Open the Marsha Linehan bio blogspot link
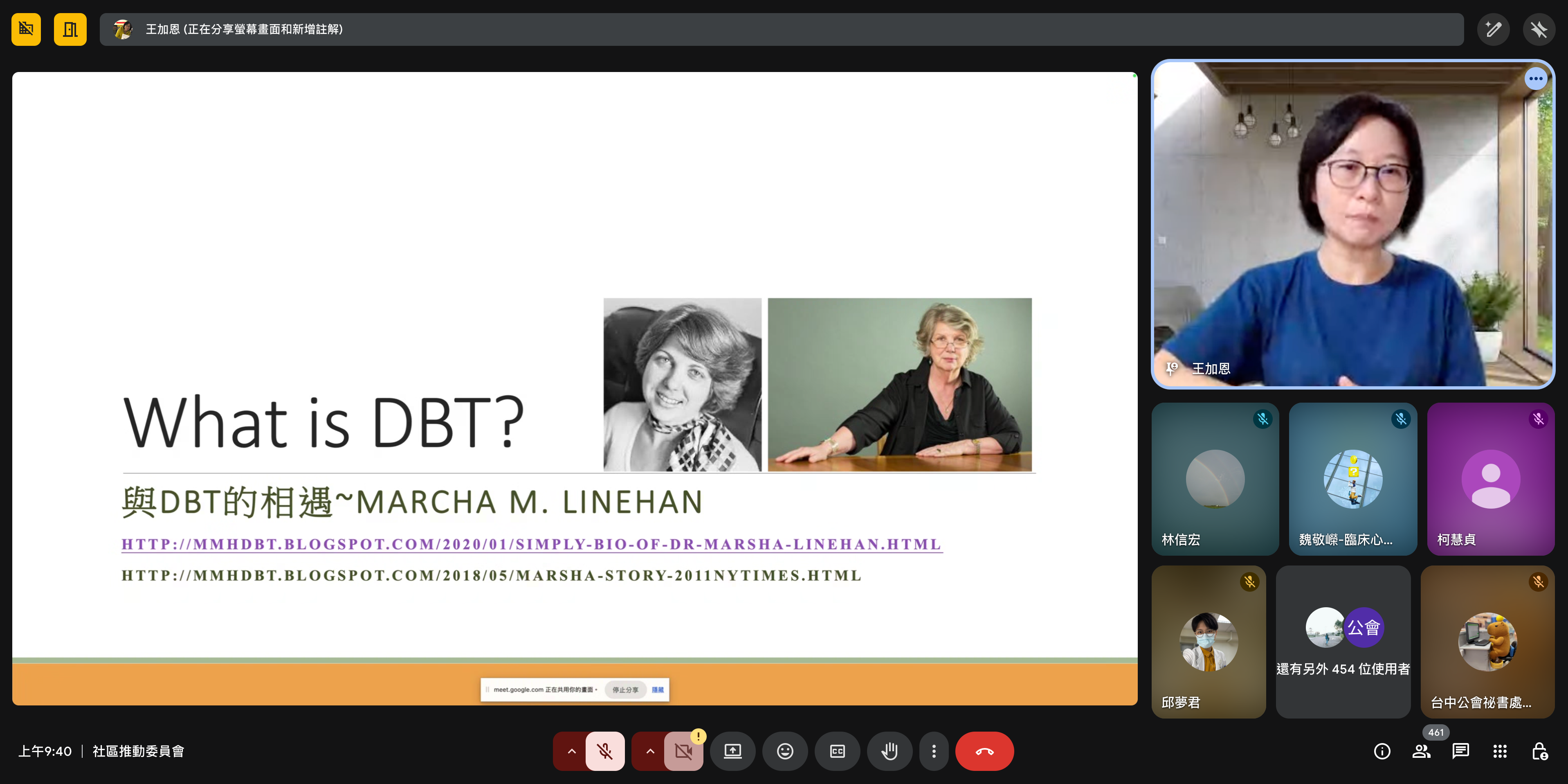This screenshot has height=784, width=1568. click(531, 544)
